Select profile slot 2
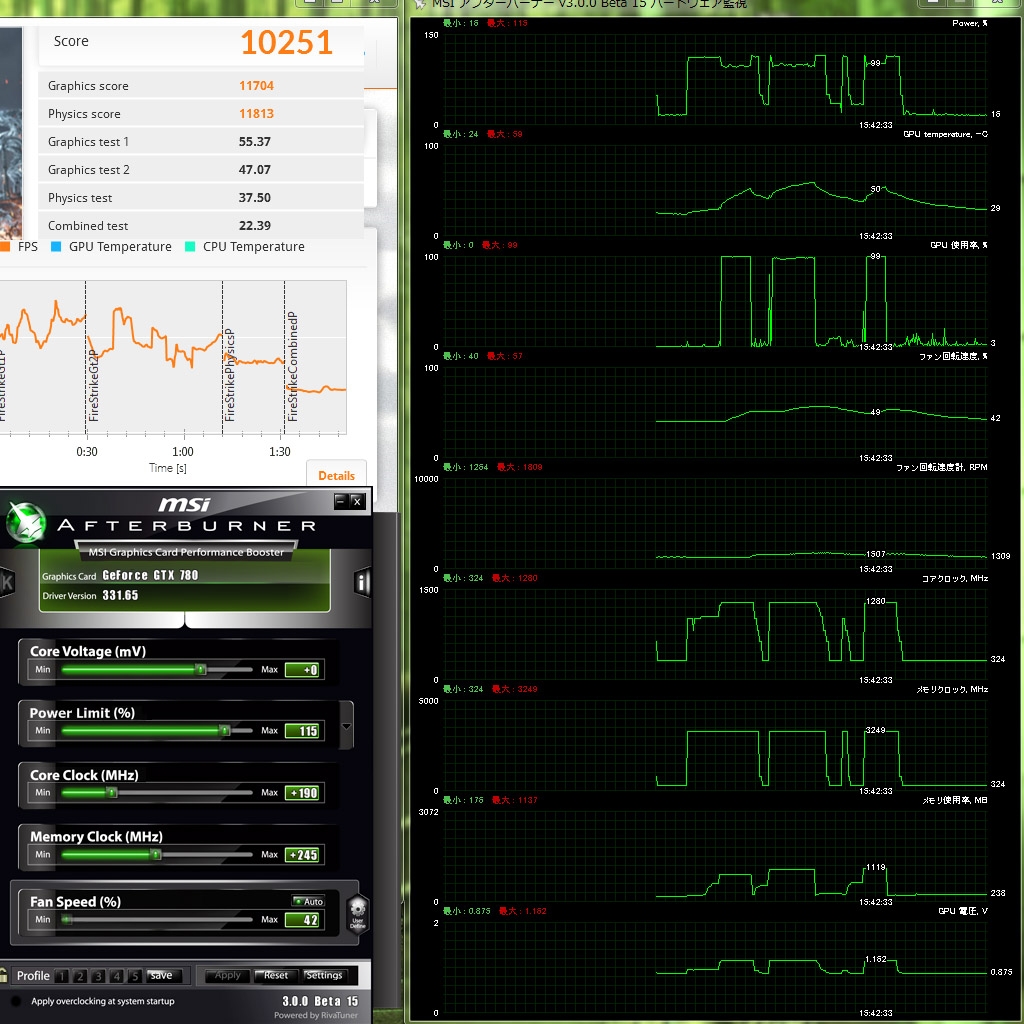Image resolution: width=1024 pixels, height=1024 pixels. click(x=80, y=976)
